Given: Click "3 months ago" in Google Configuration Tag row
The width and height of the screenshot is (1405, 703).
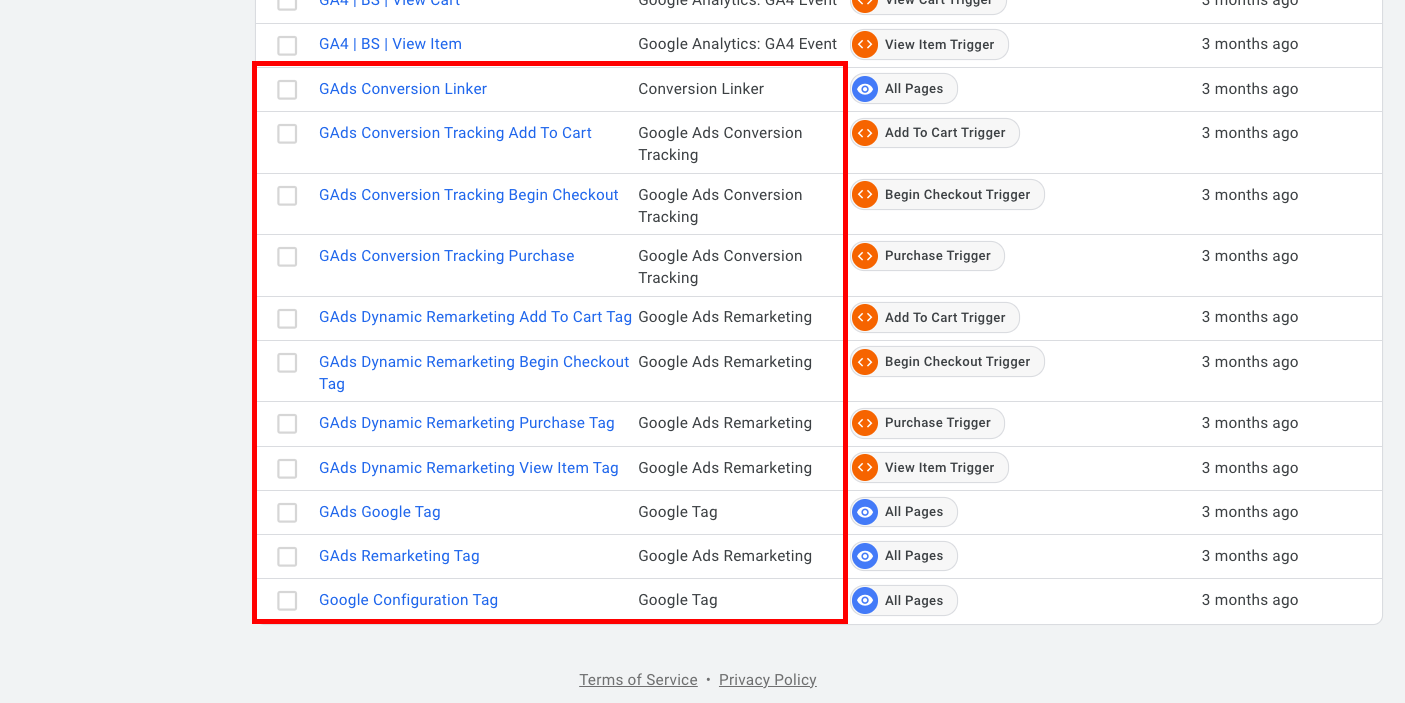Looking at the screenshot, I should 1250,600.
